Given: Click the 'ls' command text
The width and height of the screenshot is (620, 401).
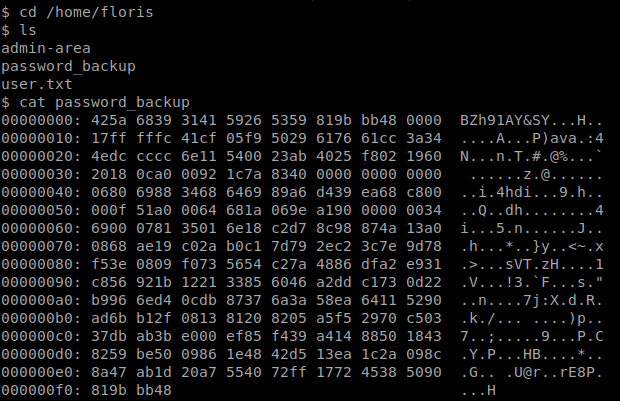Looking at the screenshot, I should (28, 30).
